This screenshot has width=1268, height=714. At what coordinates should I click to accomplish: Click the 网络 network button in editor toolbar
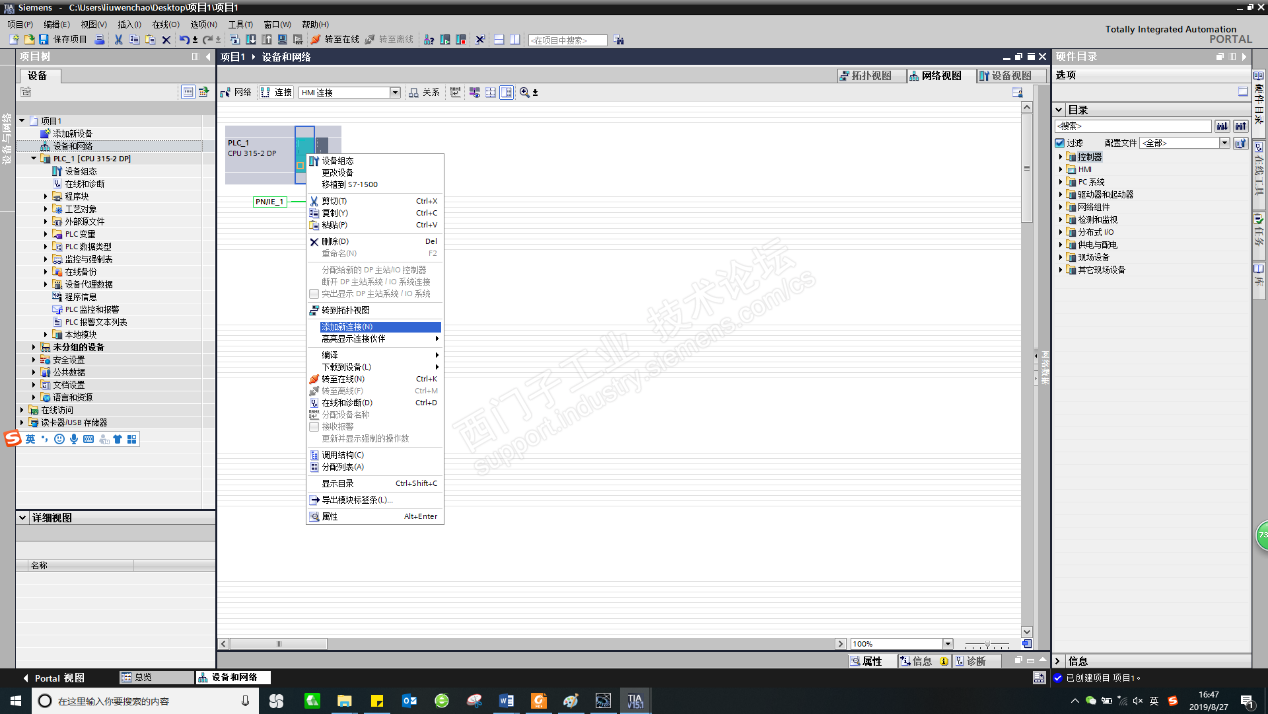pos(237,92)
